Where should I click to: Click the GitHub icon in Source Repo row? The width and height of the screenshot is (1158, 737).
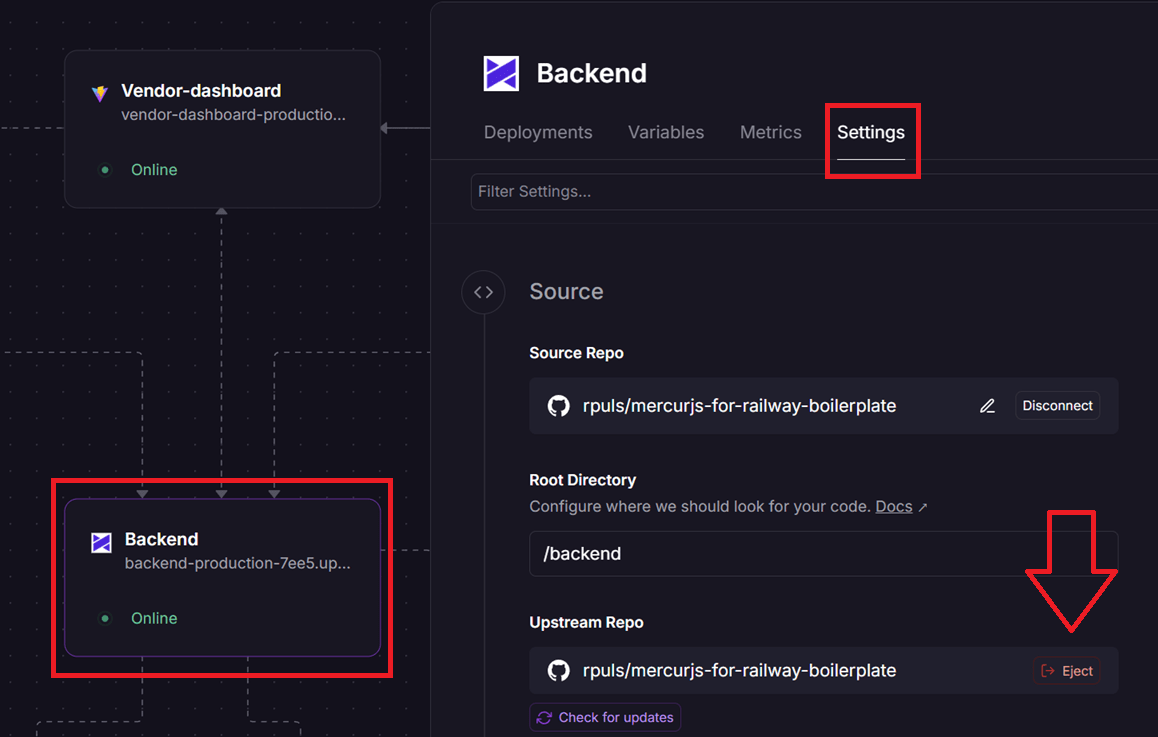[558, 406]
